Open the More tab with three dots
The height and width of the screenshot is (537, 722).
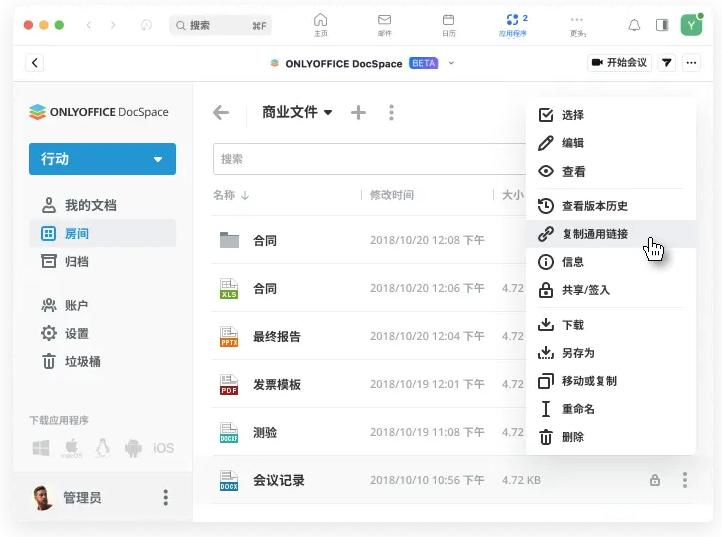577,25
